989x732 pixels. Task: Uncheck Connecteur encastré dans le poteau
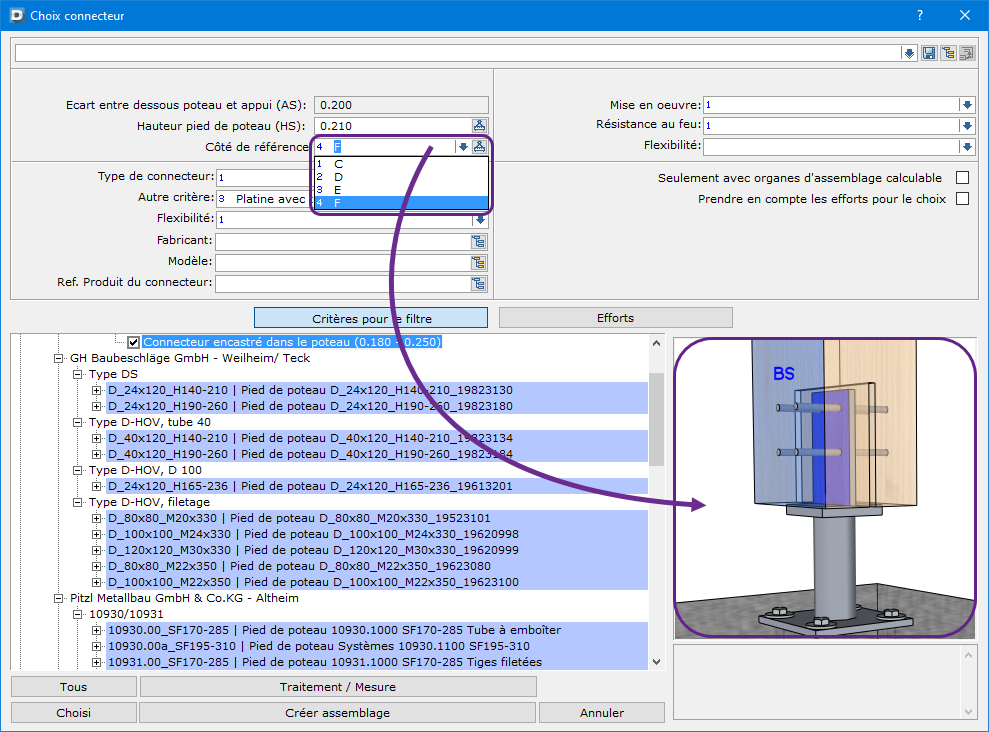(x=134, y=342)
